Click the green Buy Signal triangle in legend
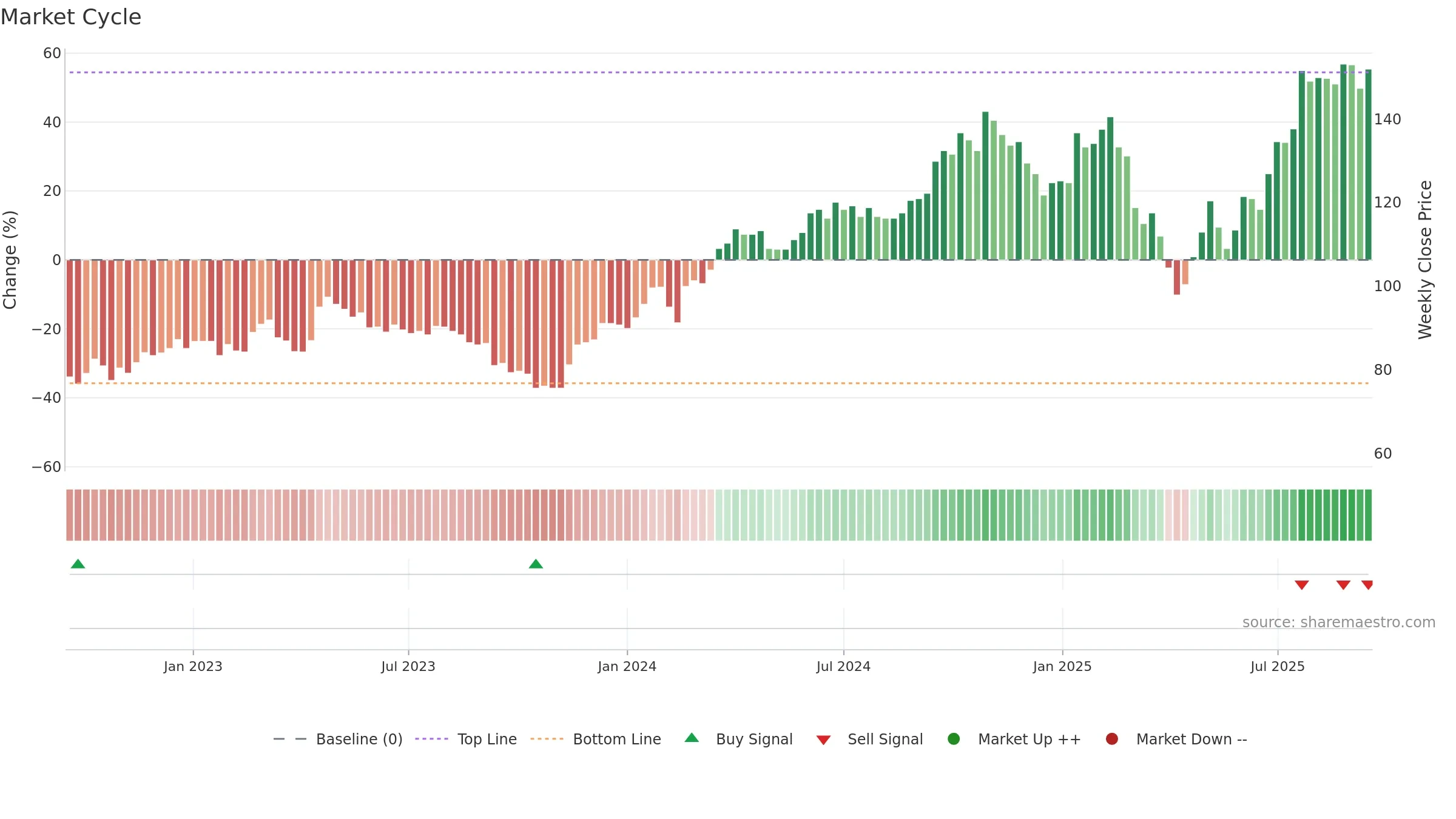Viewport: 1456px width, 819px height. [692, 738]
